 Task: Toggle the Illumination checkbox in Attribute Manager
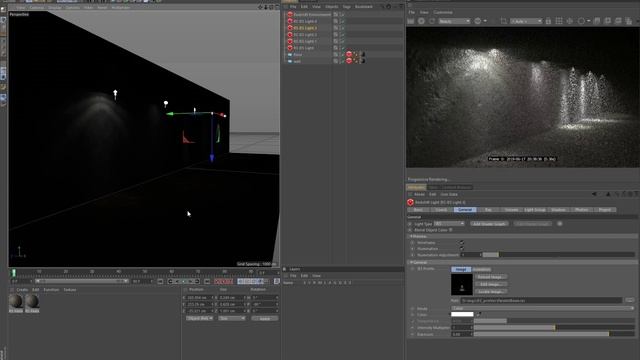click(462, 249)
